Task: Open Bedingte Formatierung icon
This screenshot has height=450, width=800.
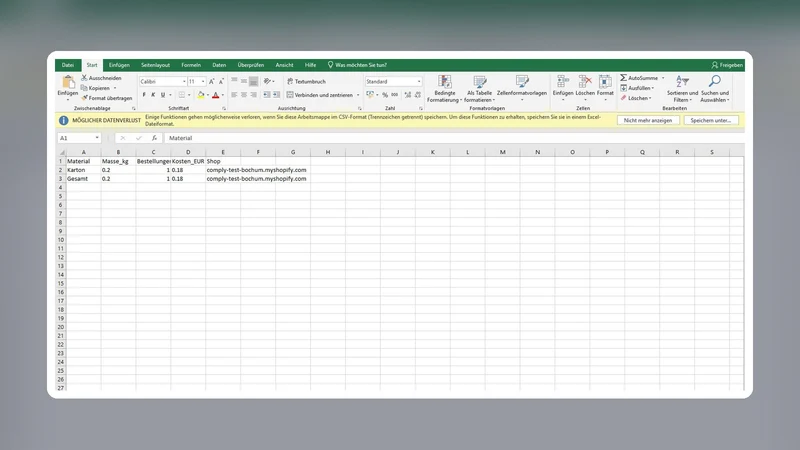Action: point(444,82)
